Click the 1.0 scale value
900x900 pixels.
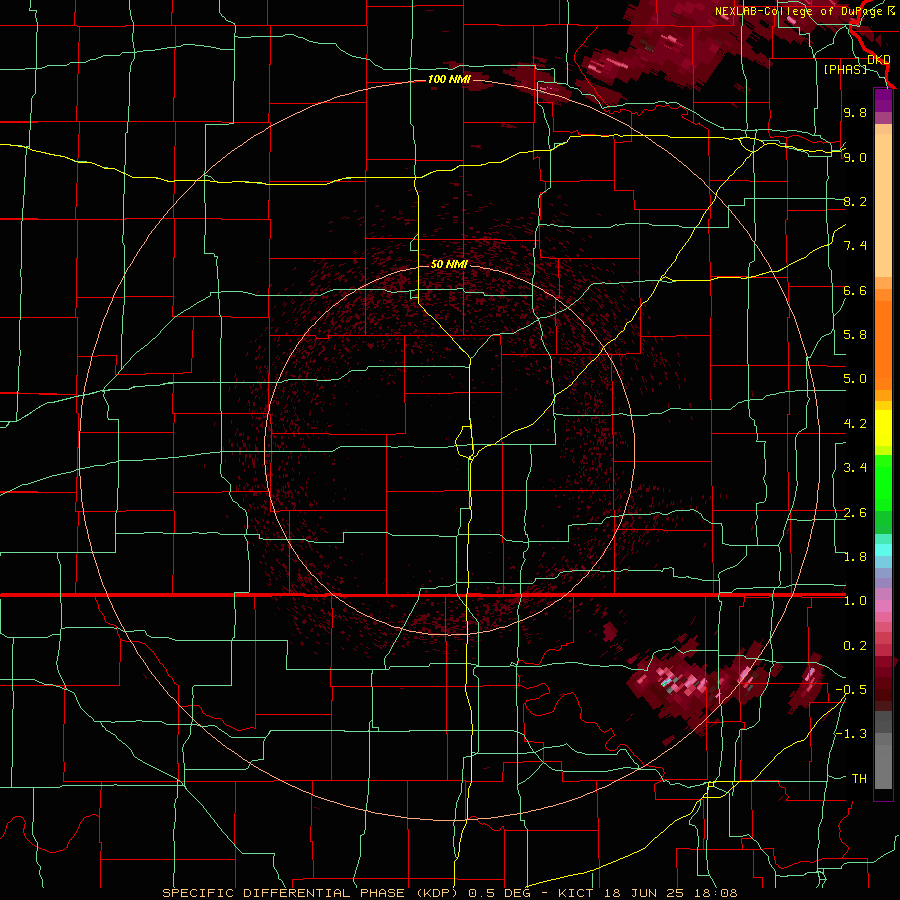click(855, 601)
